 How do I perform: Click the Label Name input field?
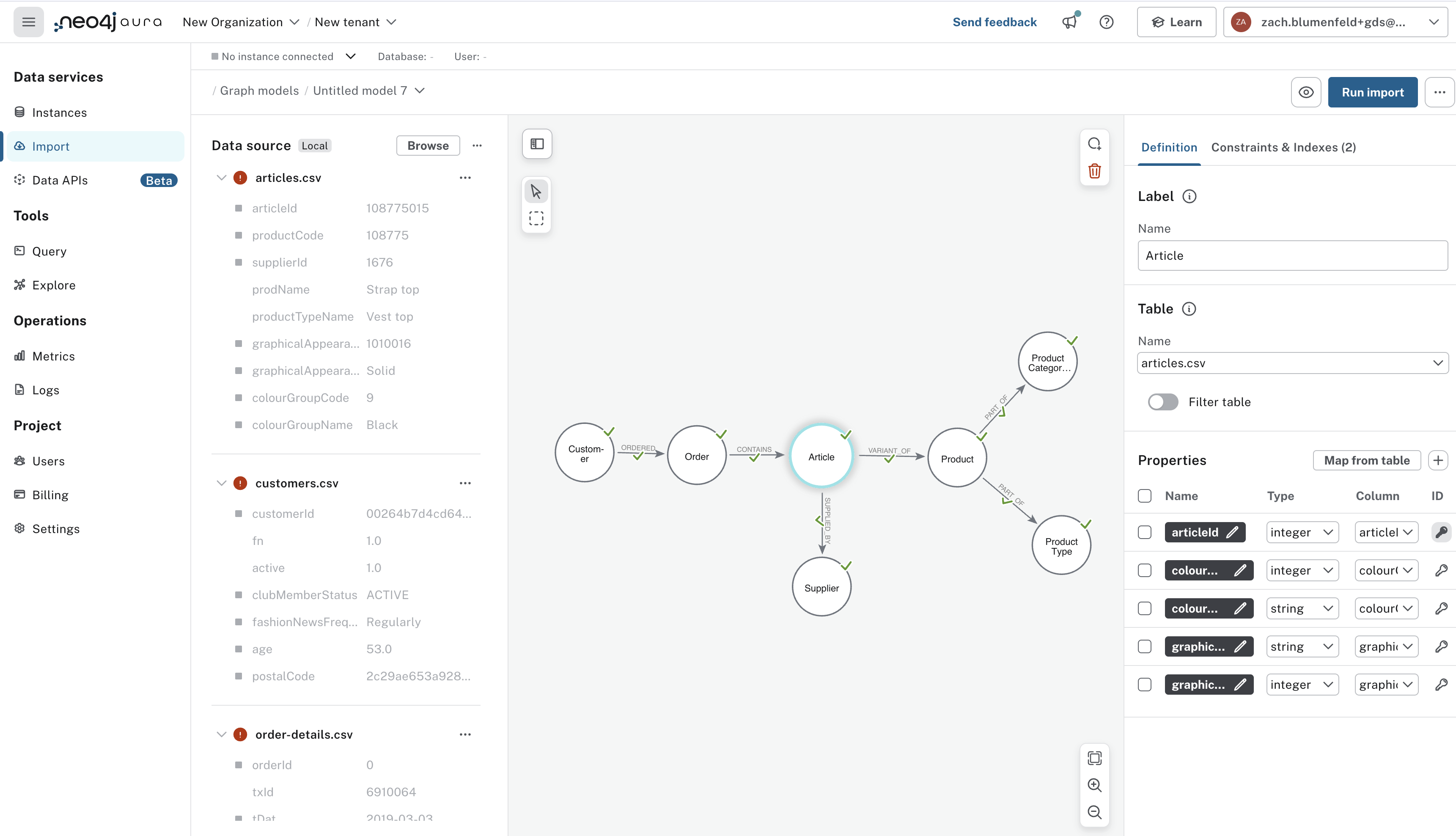1292,256
